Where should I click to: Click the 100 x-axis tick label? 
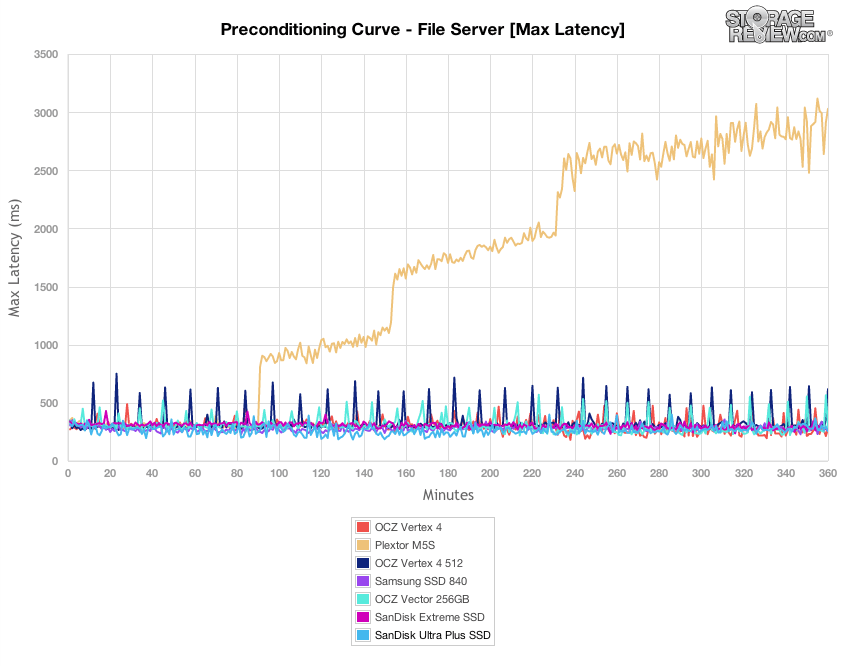(x=279, y=473)
